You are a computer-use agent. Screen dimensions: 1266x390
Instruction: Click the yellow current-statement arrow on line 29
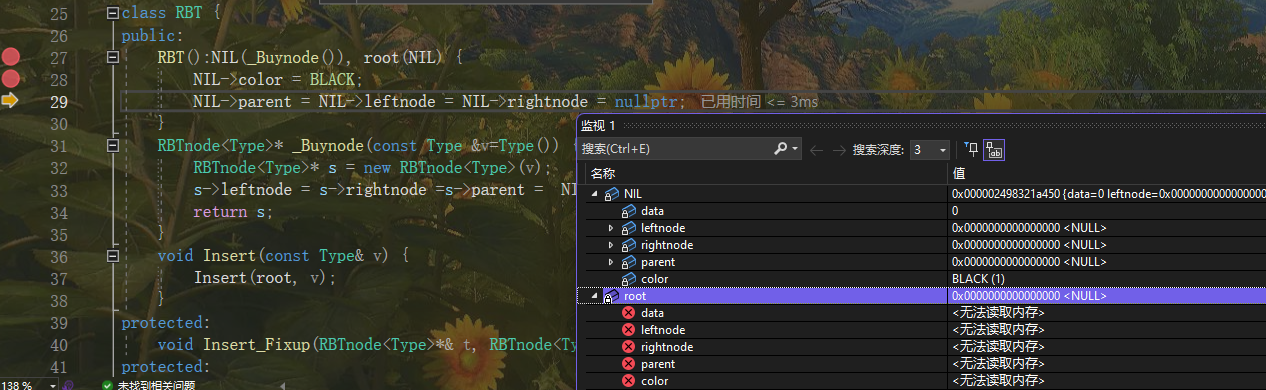pos(11,101)
